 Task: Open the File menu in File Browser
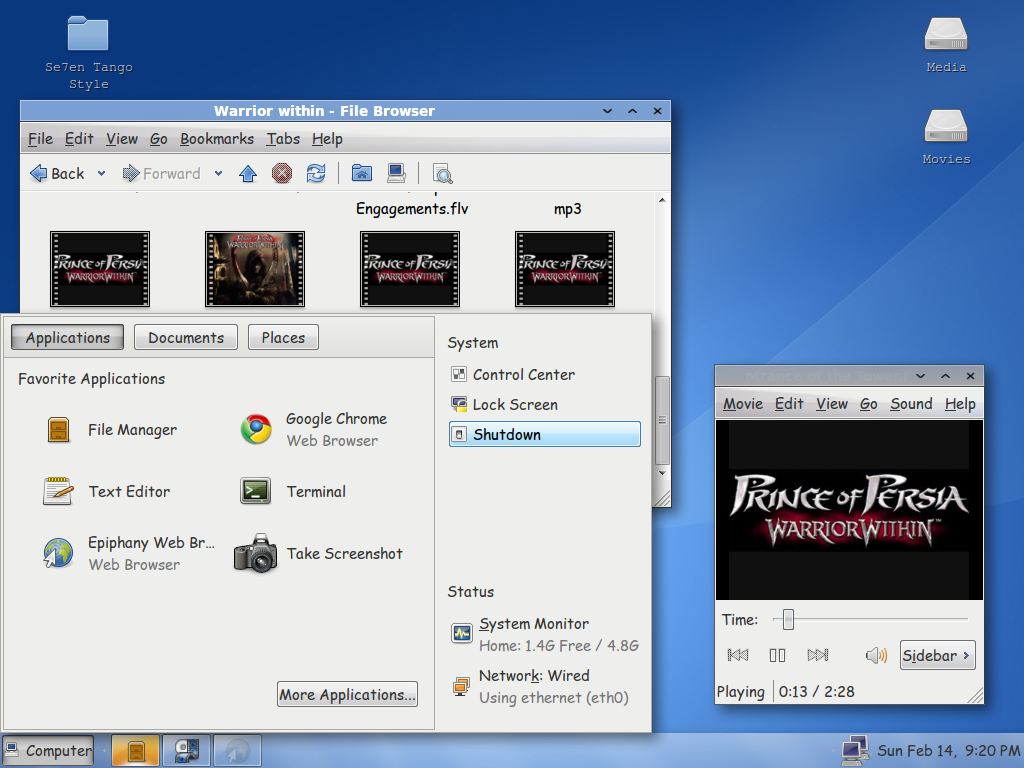tap(40, 139)
